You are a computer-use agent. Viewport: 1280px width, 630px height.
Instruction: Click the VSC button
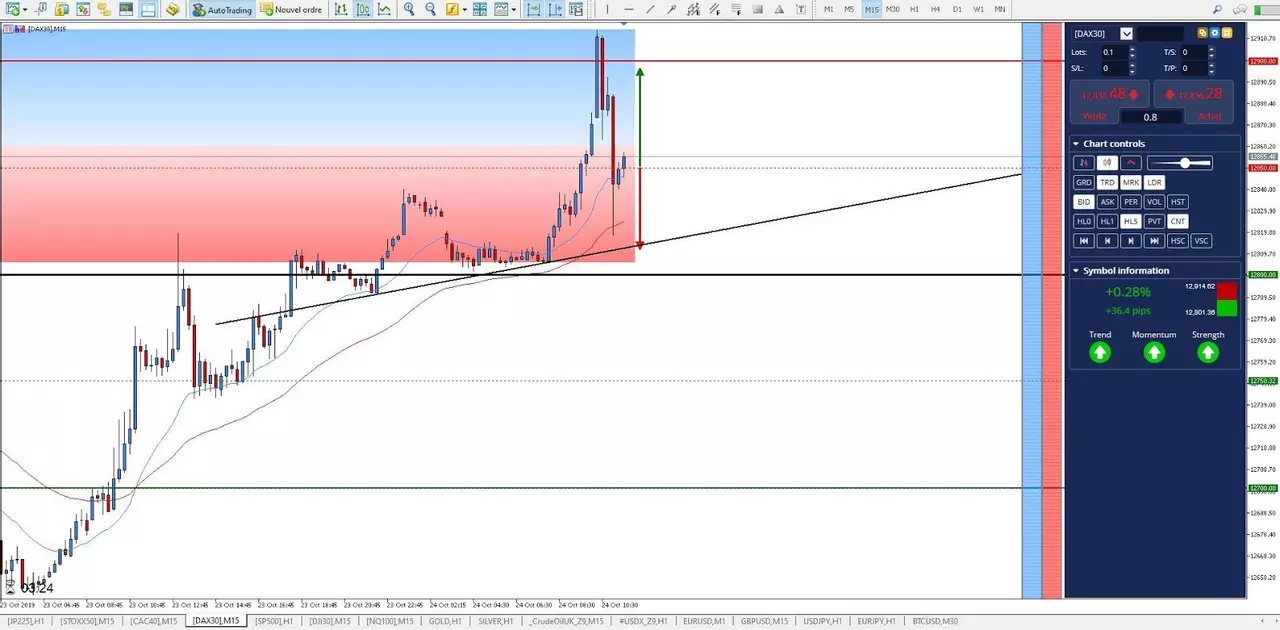1201,240
